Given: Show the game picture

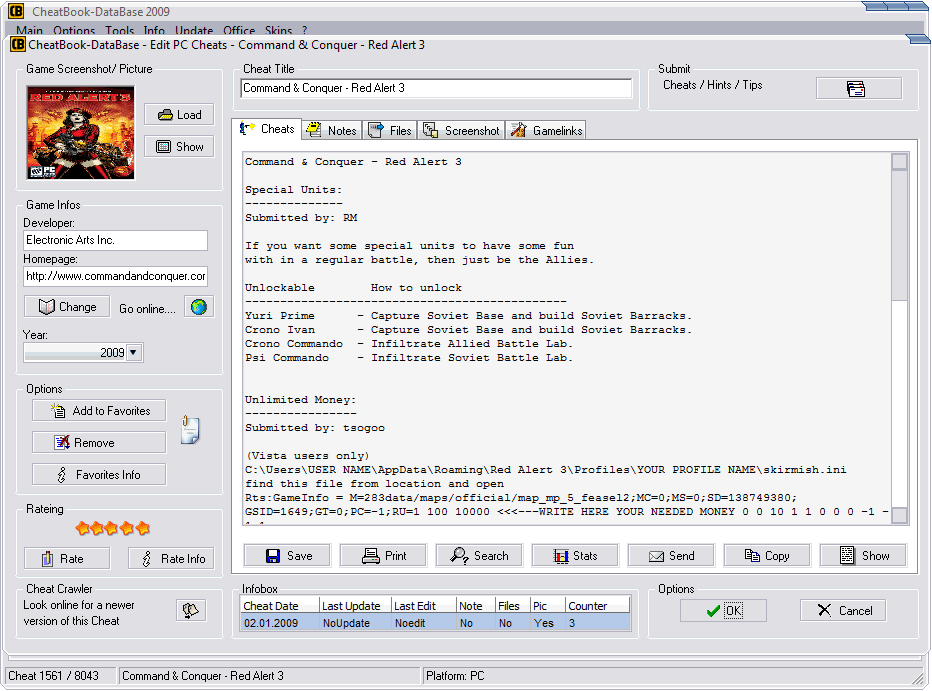Looking at the screenshot, I should tap(179, 147).
